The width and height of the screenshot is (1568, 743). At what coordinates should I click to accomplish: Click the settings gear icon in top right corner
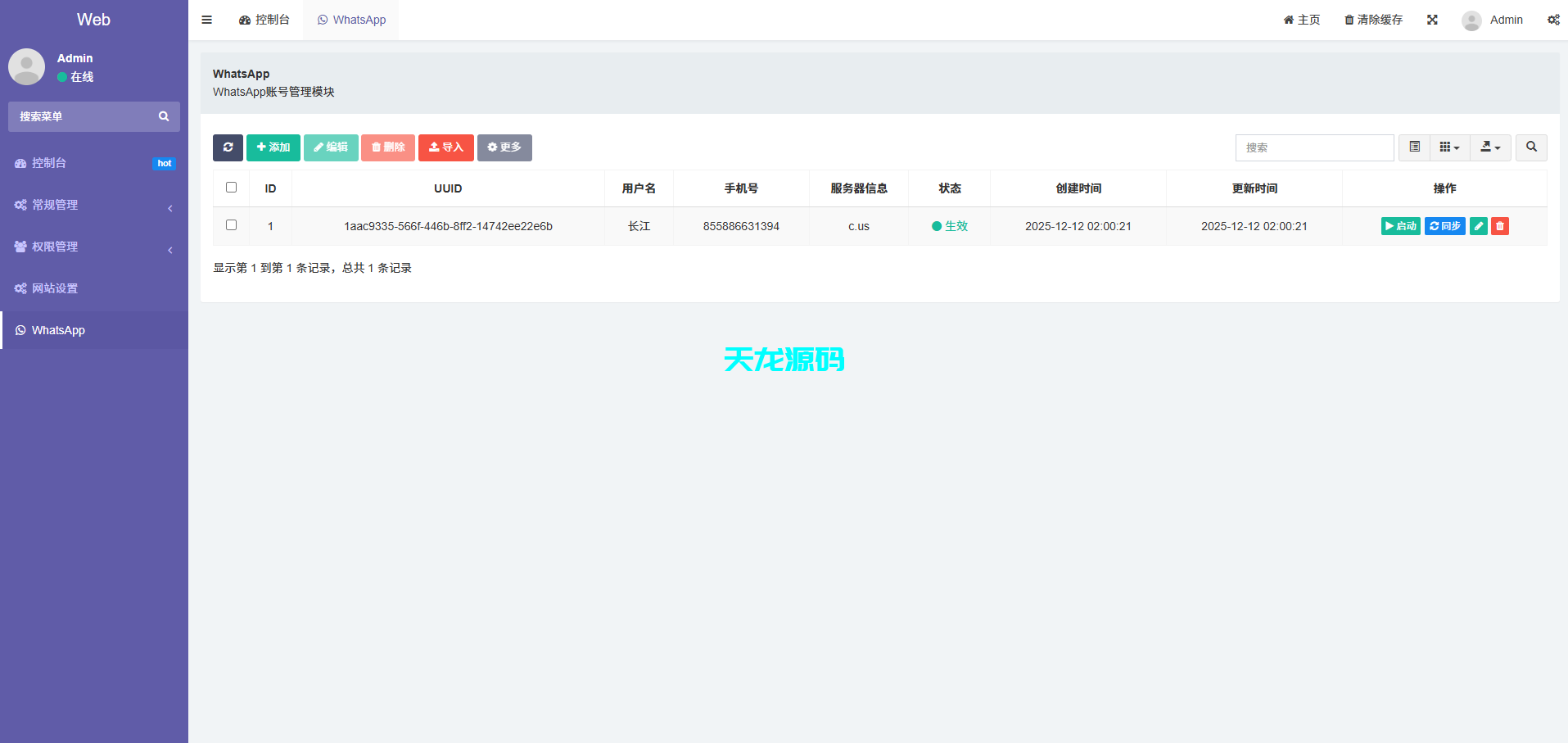(1553, 19)
